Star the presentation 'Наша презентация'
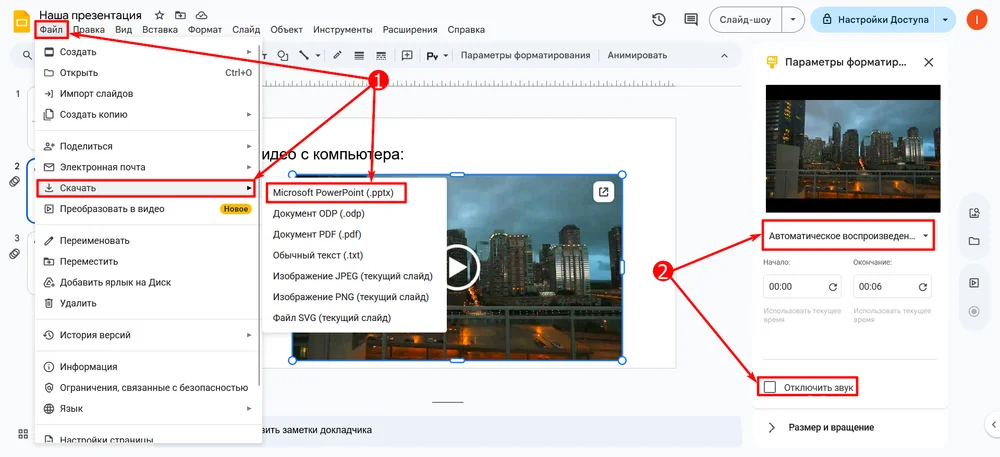This screenshot has height=457, width=1000. click(160, 16)
